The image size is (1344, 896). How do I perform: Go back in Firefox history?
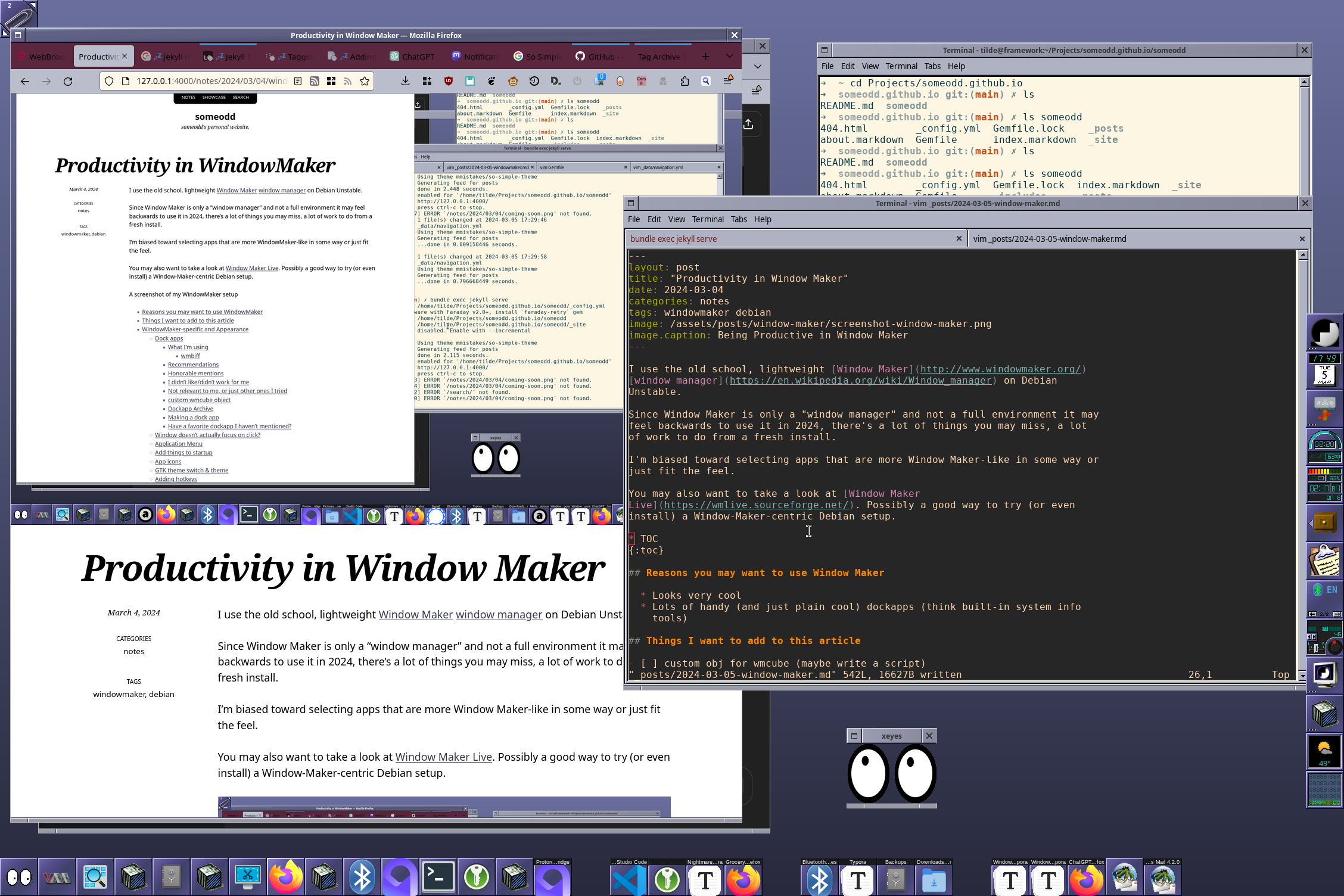click(25, 81)
